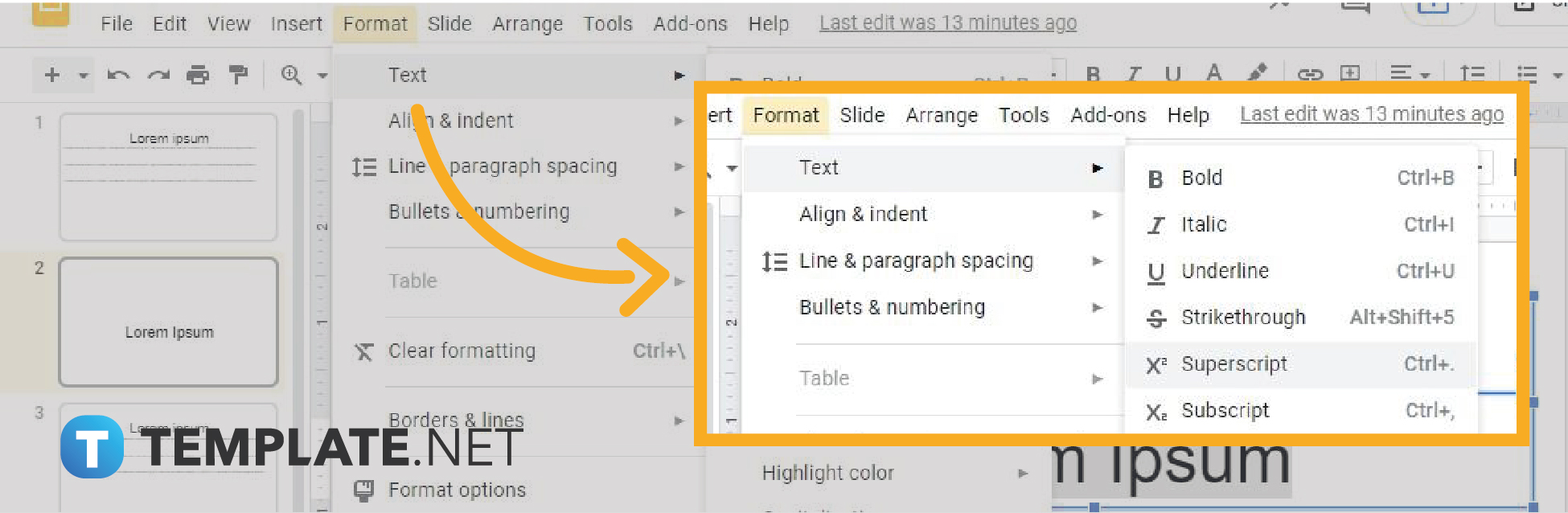Open the bulleted list options dropdown

(x=1541, y=74)
